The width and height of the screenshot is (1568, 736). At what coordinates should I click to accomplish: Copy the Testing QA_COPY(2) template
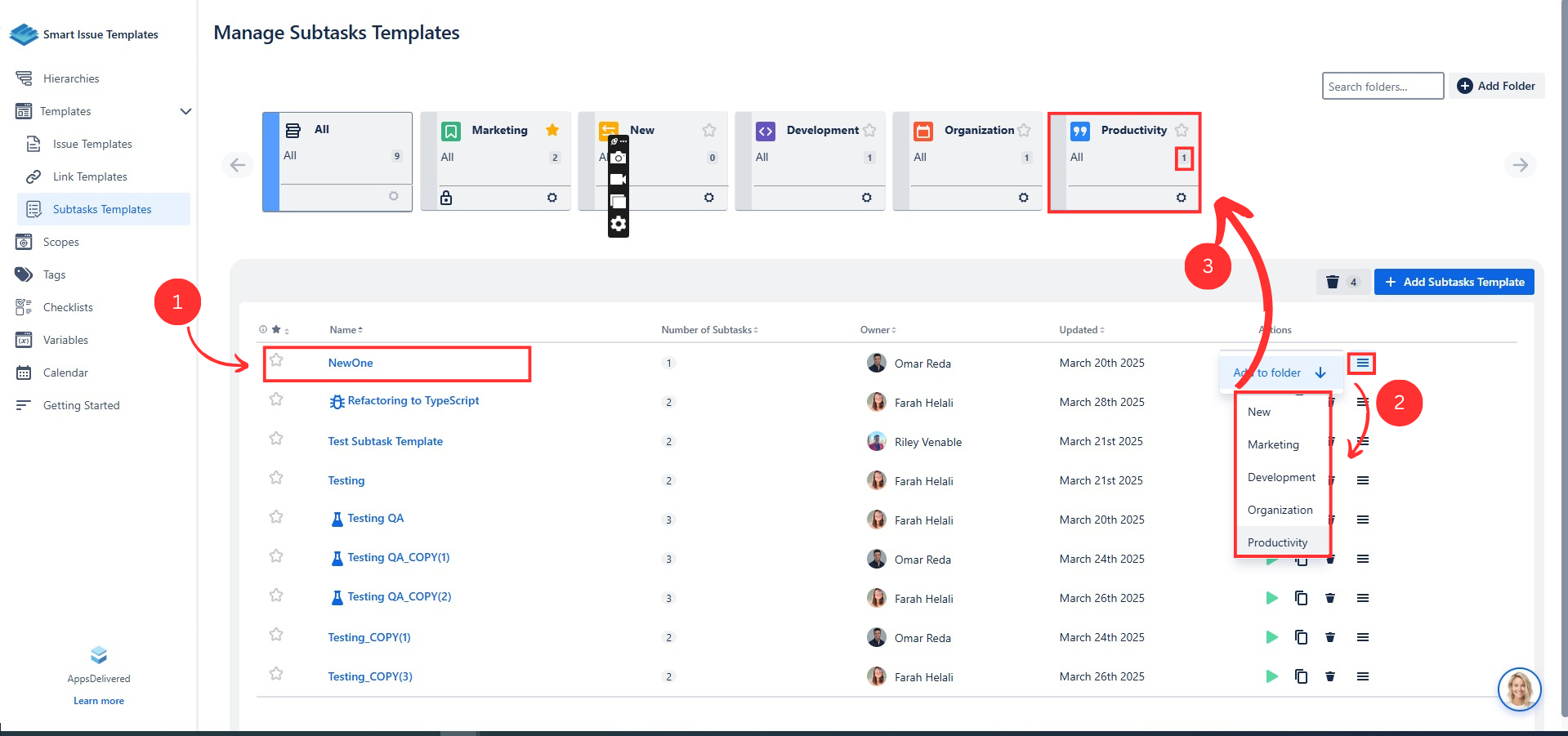tap(1301, 598)
